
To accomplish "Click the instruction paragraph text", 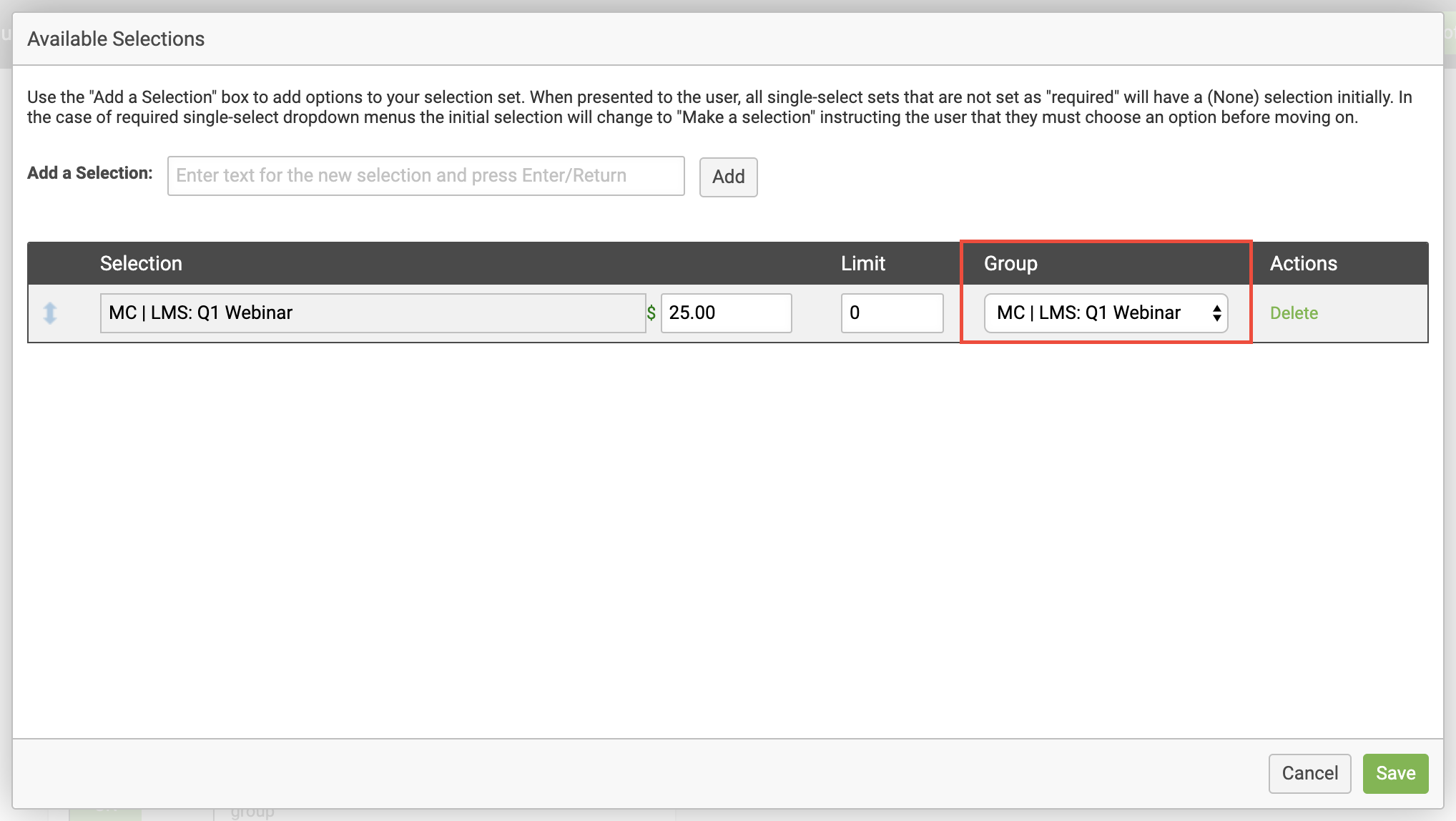I will pos(719,107).
